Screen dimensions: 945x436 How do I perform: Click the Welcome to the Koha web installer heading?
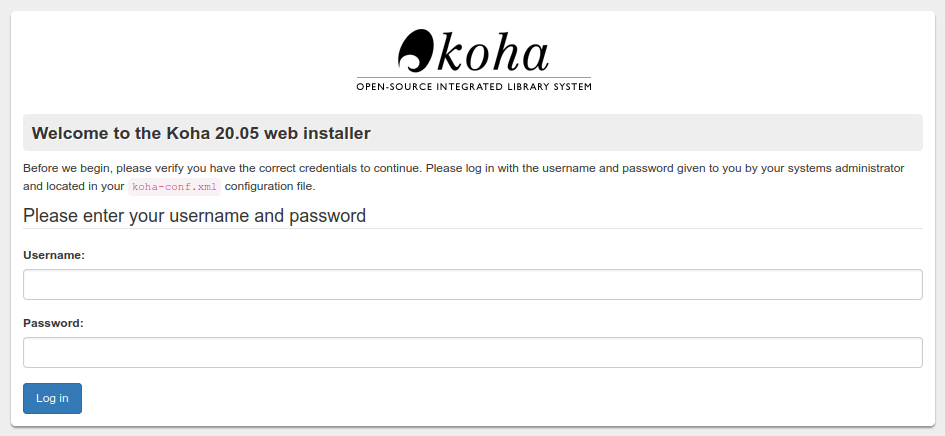(201, 133)
